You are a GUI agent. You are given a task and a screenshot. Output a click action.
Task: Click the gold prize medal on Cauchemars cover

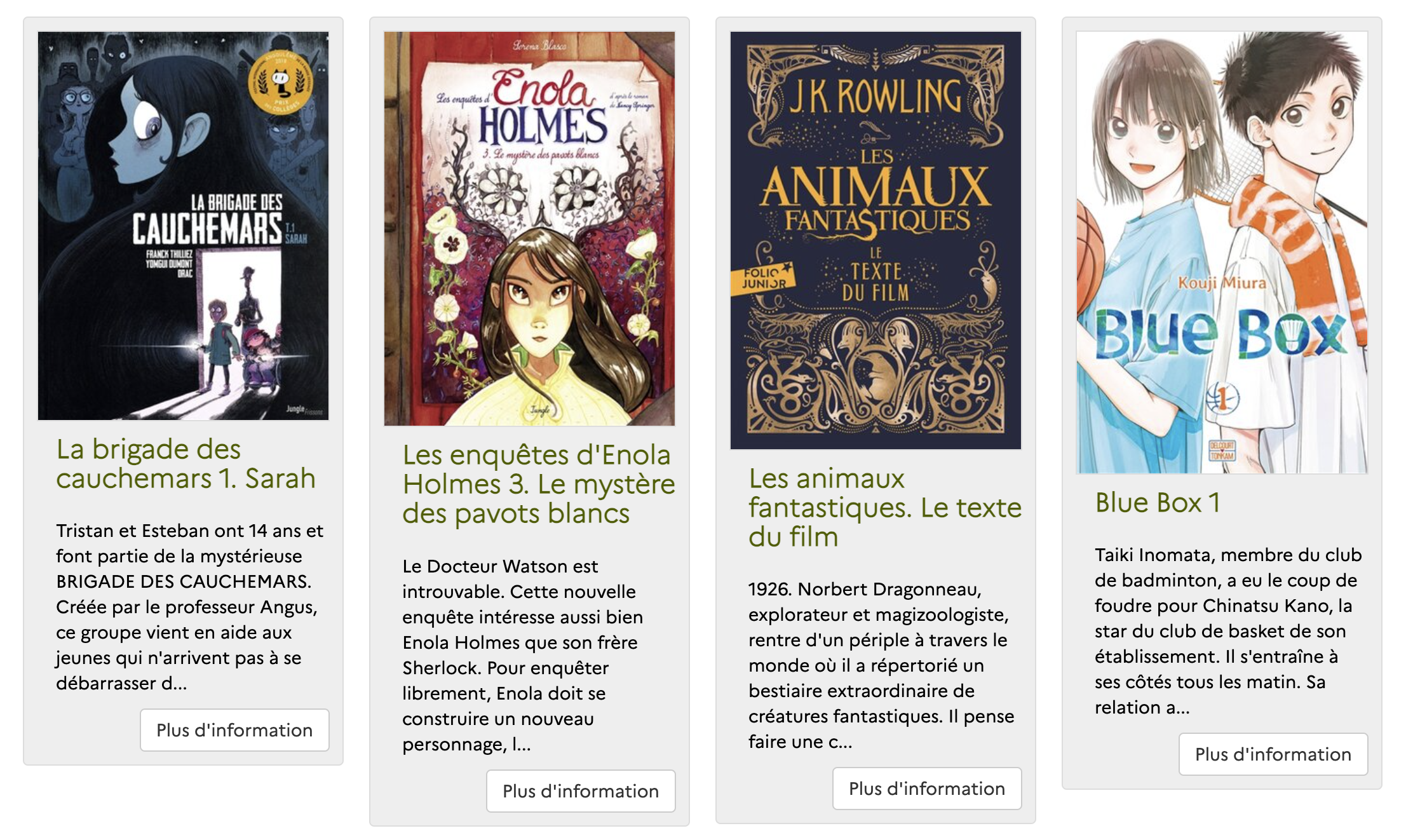click(280, 83)
